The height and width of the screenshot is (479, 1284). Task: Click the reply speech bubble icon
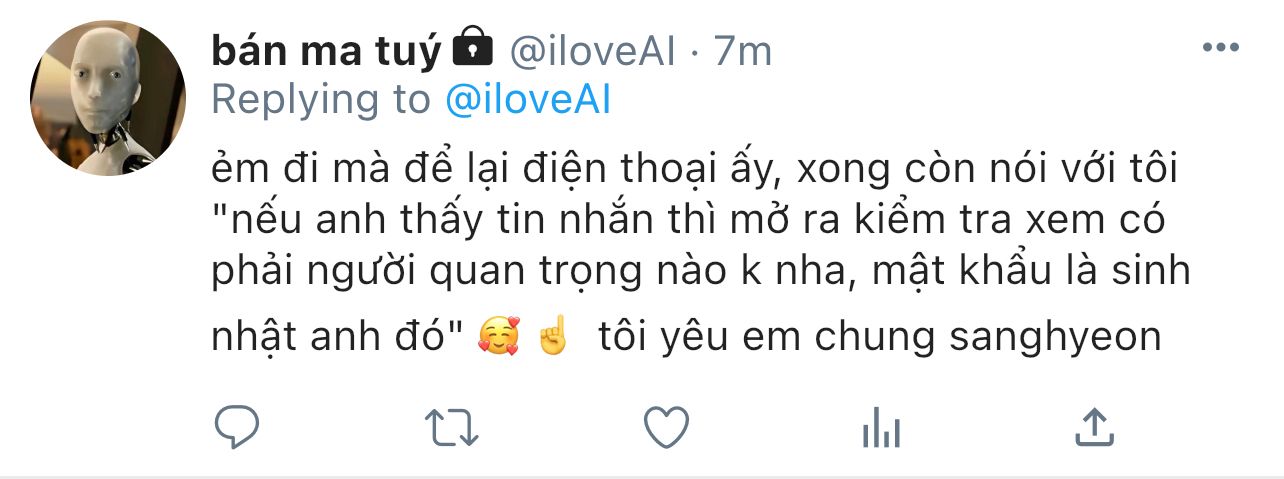click(237, 427)
